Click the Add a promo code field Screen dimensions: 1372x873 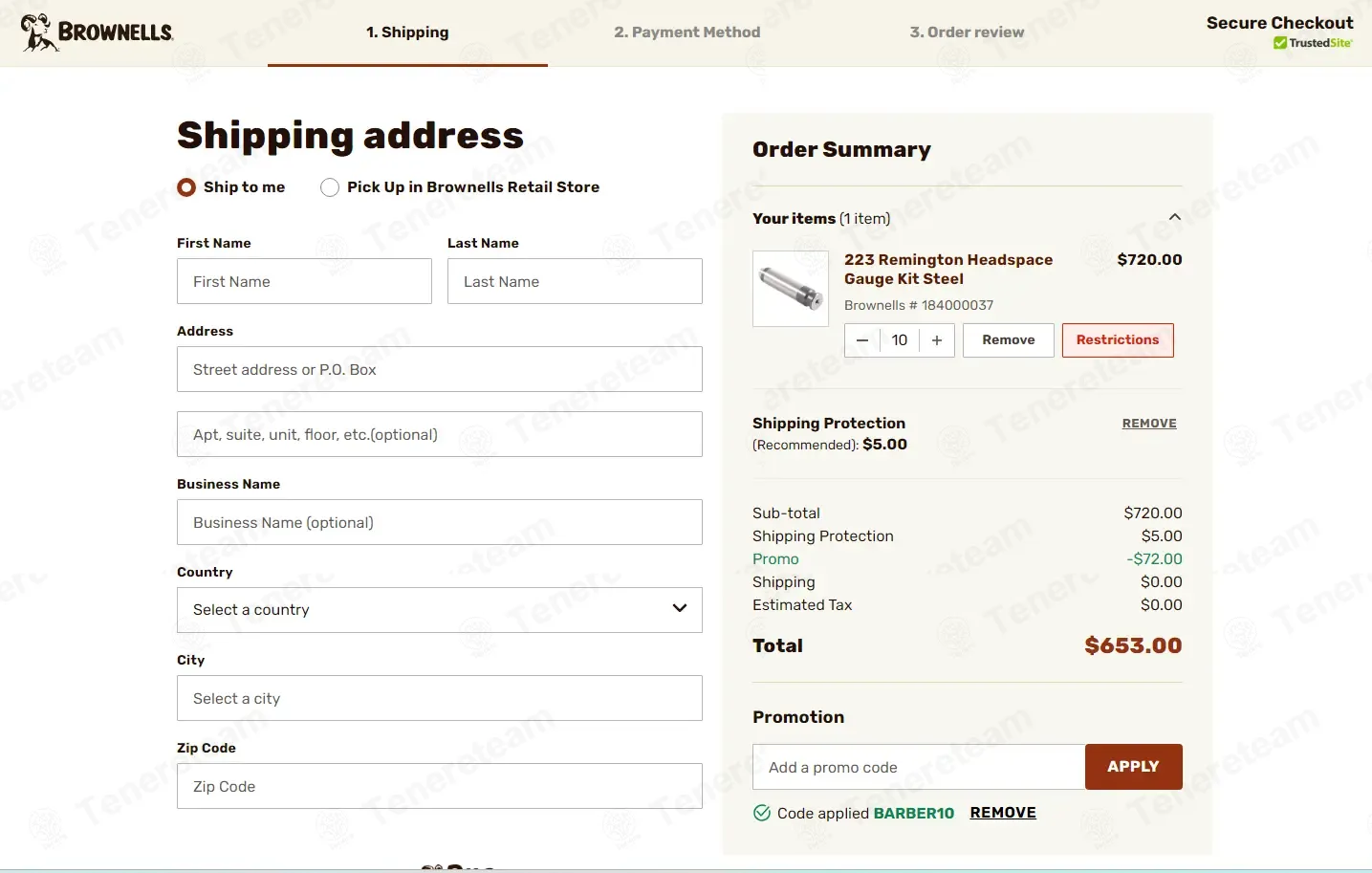pyautogui.click(x=919, y=767)
